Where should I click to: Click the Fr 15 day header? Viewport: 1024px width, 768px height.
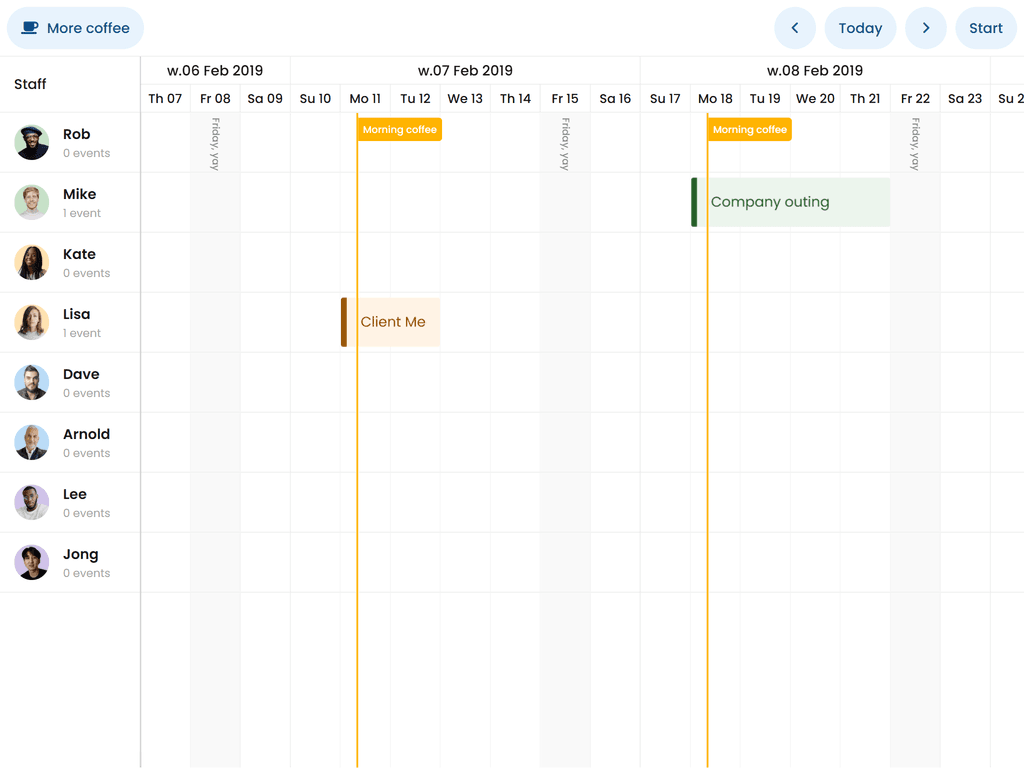coord(565,98)
